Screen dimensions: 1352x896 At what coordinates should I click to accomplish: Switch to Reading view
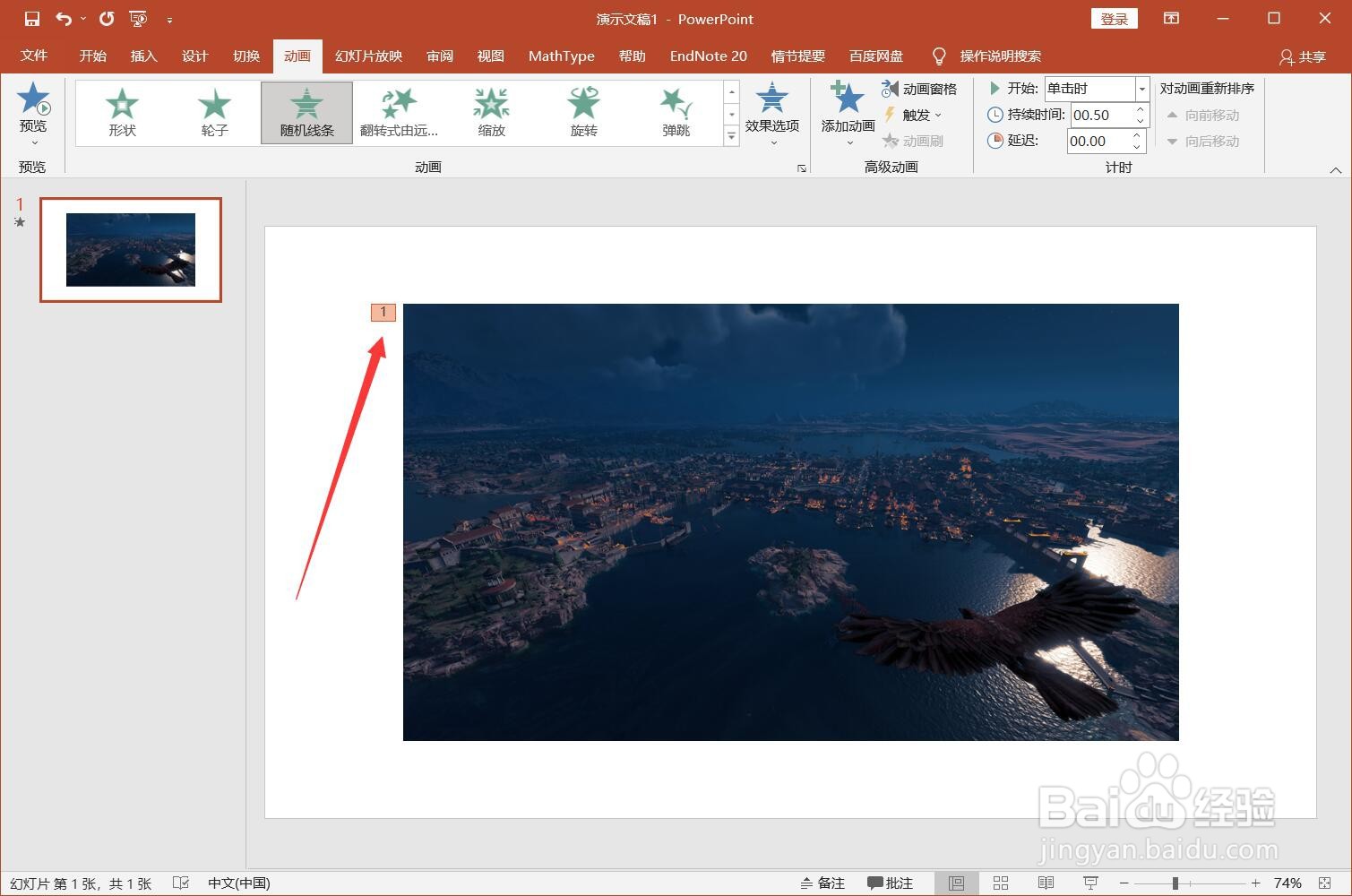tap(1046, 883)
